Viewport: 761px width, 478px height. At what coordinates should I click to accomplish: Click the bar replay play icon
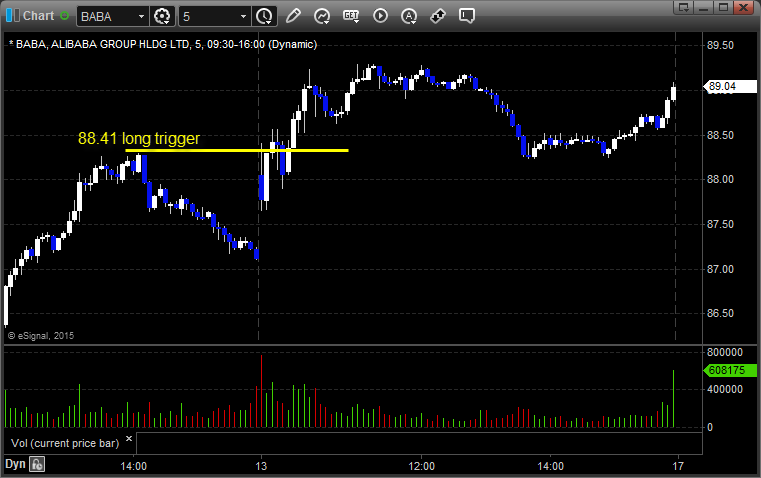coord(380,16)
